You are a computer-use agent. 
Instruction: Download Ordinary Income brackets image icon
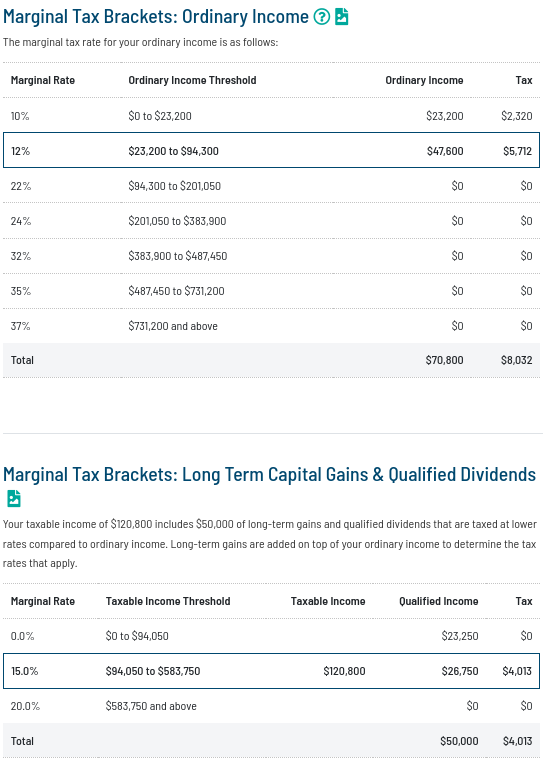[342, 17]
